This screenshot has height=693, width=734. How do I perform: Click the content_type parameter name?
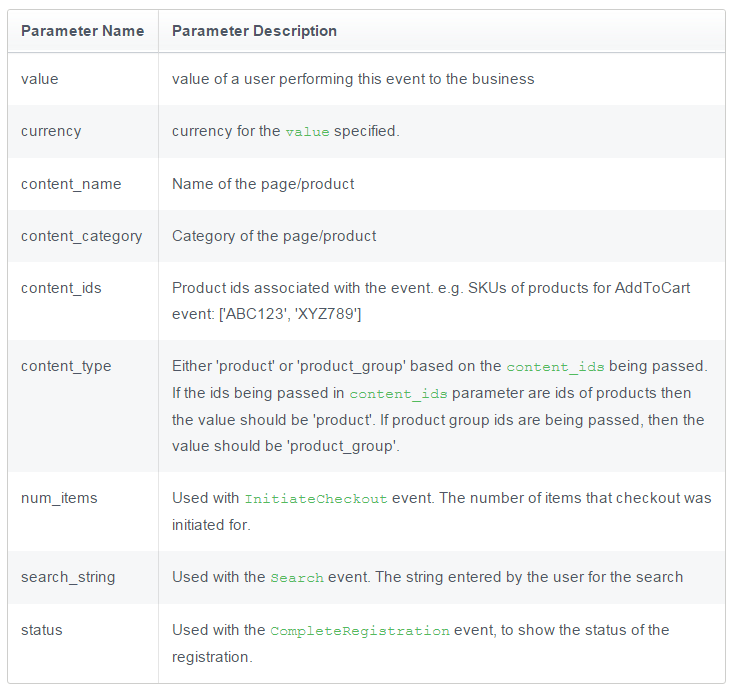click(x=66, y=366)
